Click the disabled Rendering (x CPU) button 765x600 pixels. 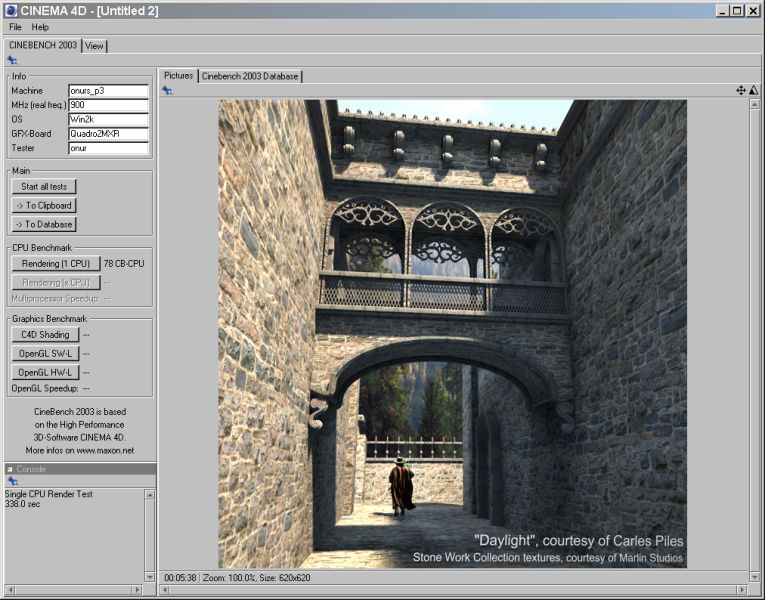coord(56,282)
